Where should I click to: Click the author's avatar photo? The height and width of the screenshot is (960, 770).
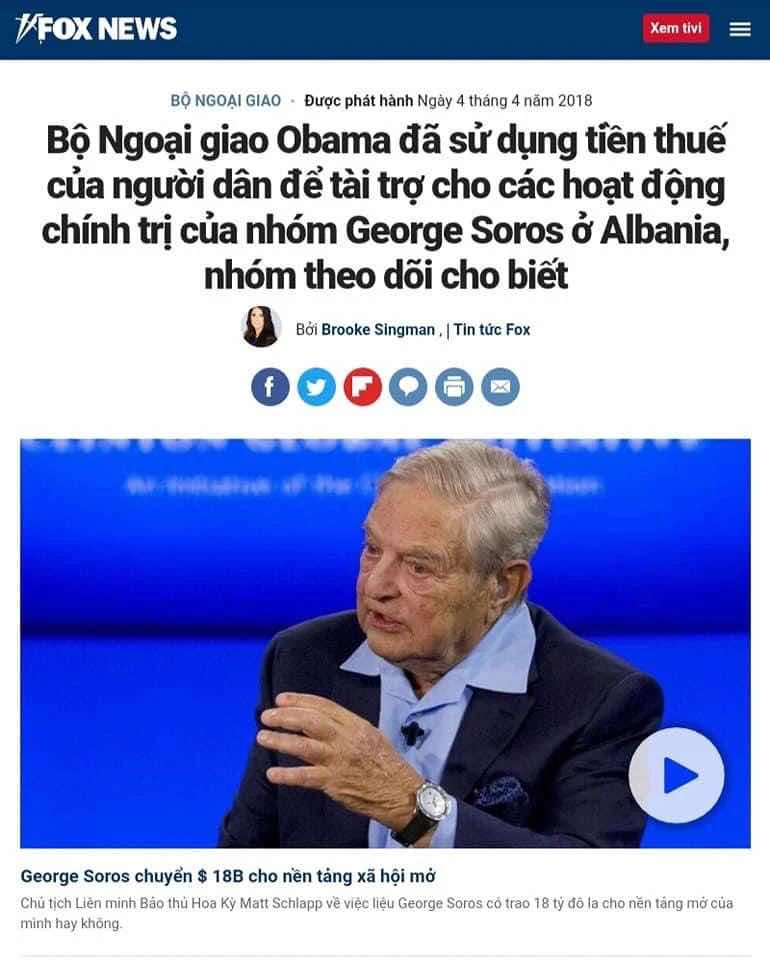click(x=261, y=327)
